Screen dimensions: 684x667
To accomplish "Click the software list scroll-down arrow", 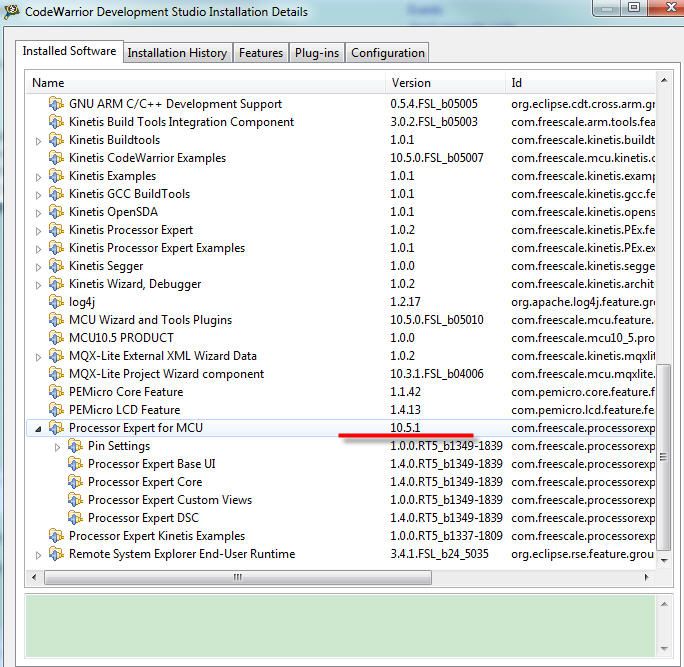I will coord(663,561).
